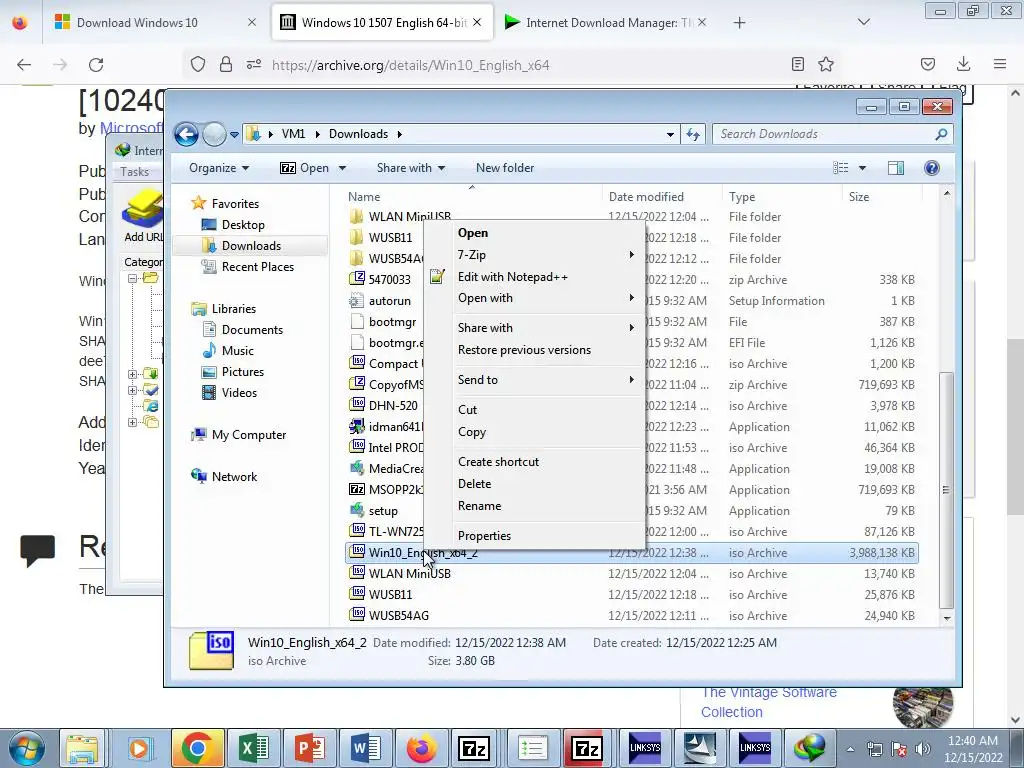The image size is (1024, 768).
Task: Open My Computer in navigation pane
Action: point(248,435)
